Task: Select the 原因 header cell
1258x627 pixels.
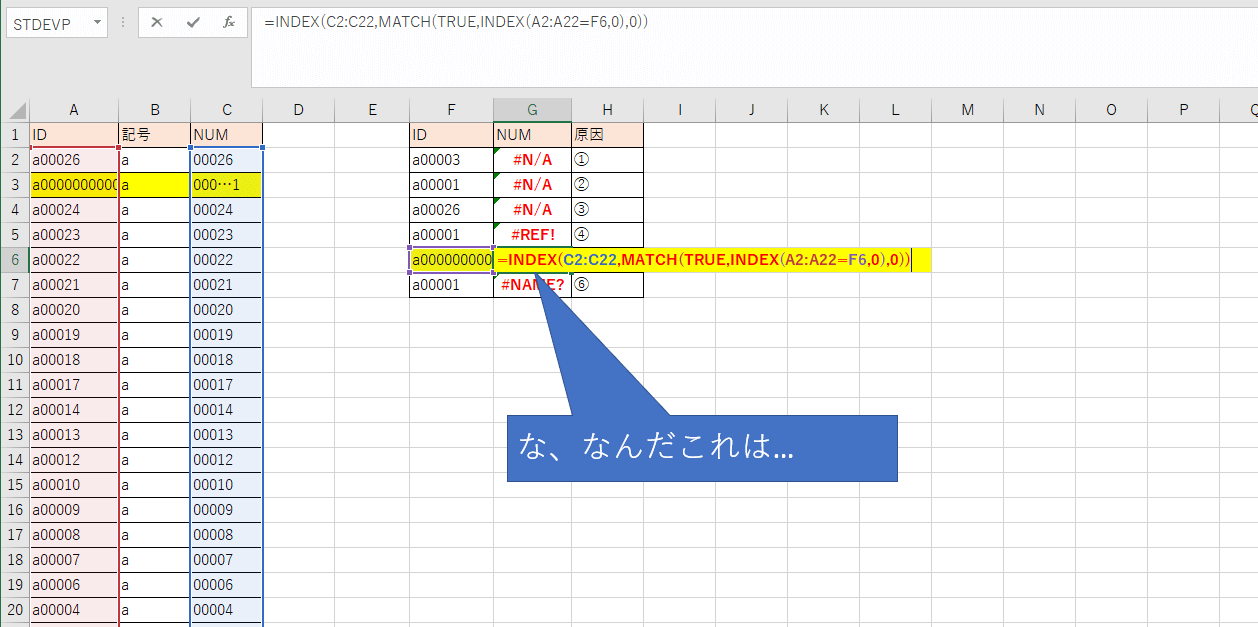Action: pyautogui.click(x=607, y=133)
